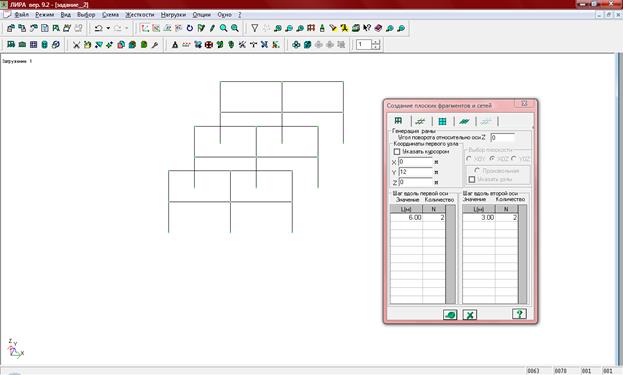
Task: Click the yellow running figure icon
Action: click(344, 28)
